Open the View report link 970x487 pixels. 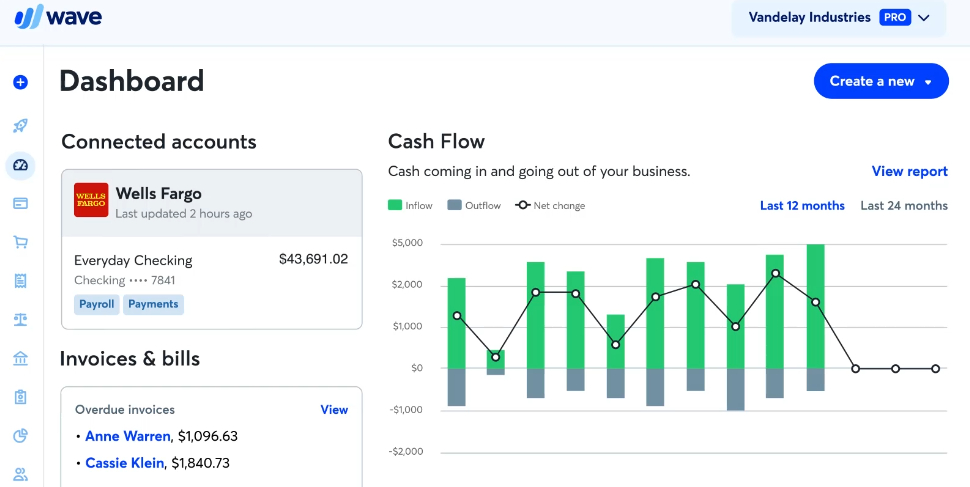tap(909, 172)
